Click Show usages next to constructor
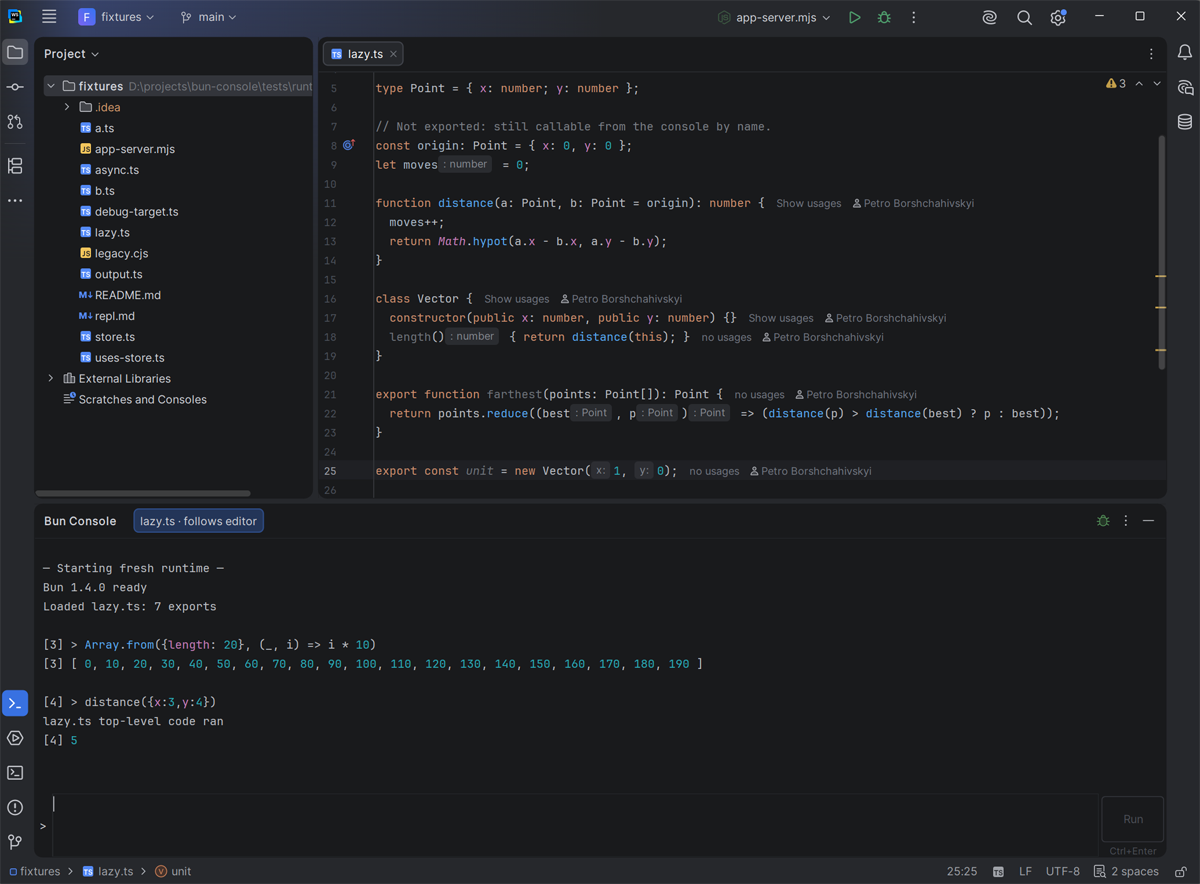This screenshot has height=884, width=1200. [x=780, y=318]
